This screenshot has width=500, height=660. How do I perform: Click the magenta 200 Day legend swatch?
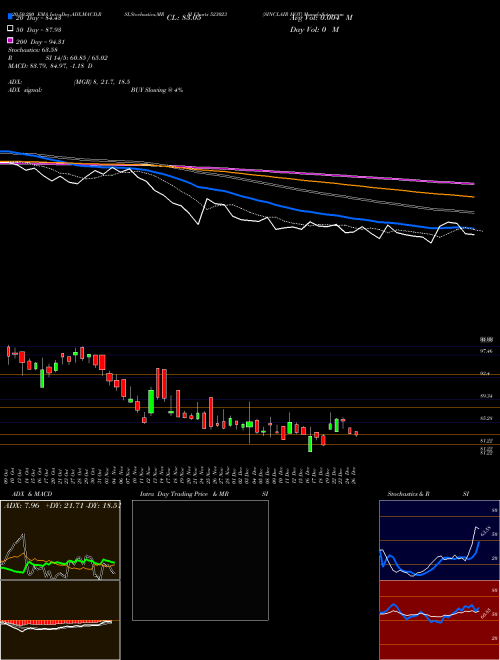coord(10,40)
